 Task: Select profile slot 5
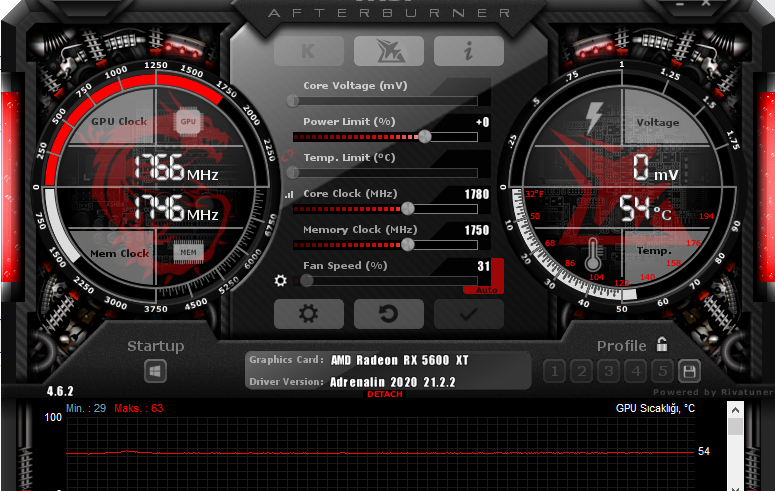click(x=662, y=371)
